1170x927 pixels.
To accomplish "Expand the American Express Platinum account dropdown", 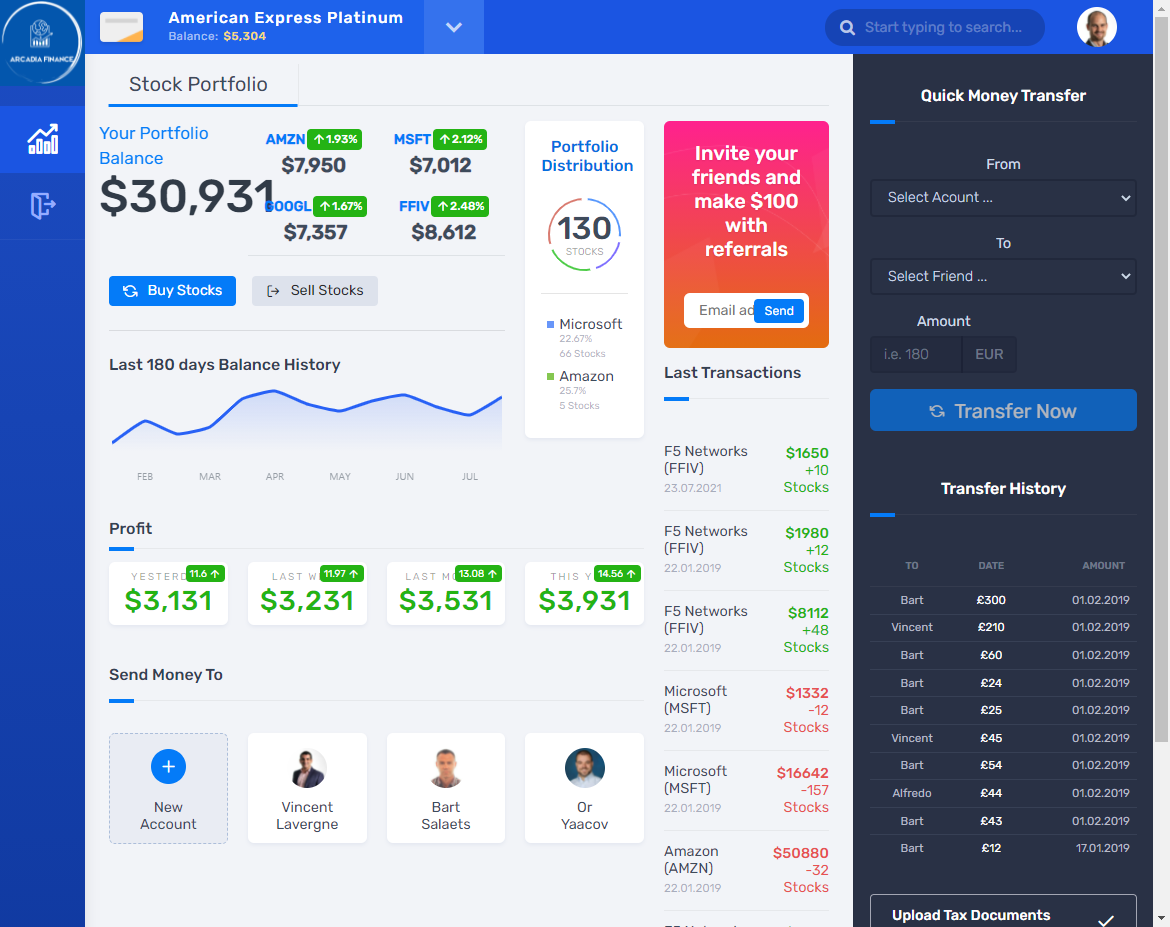I will (x=454, y=27).
